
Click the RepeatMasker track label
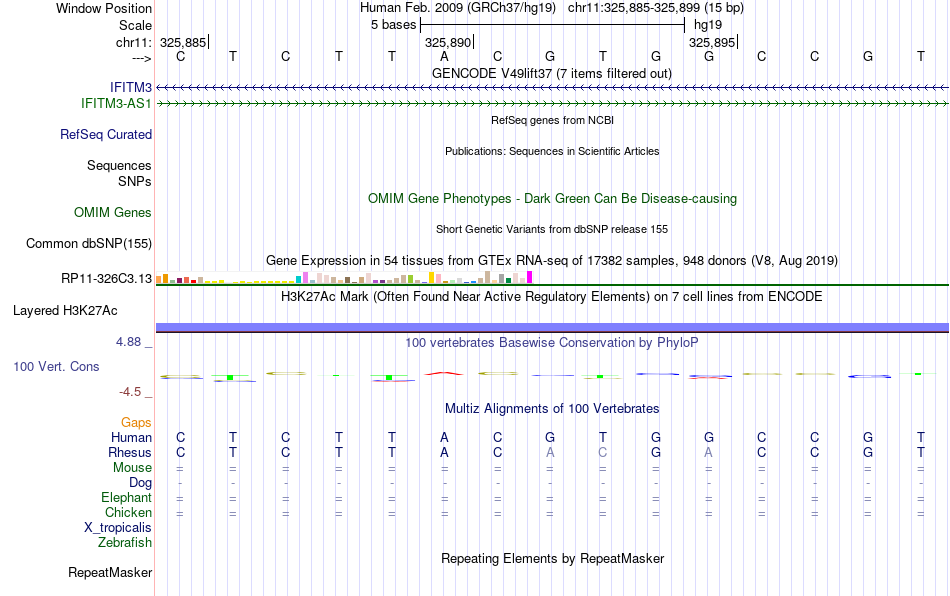110,572
